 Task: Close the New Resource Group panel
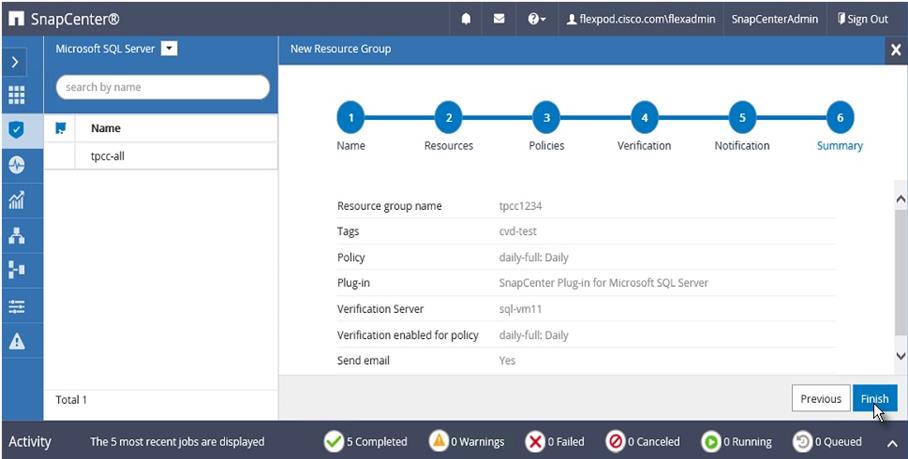coord(896,50)
